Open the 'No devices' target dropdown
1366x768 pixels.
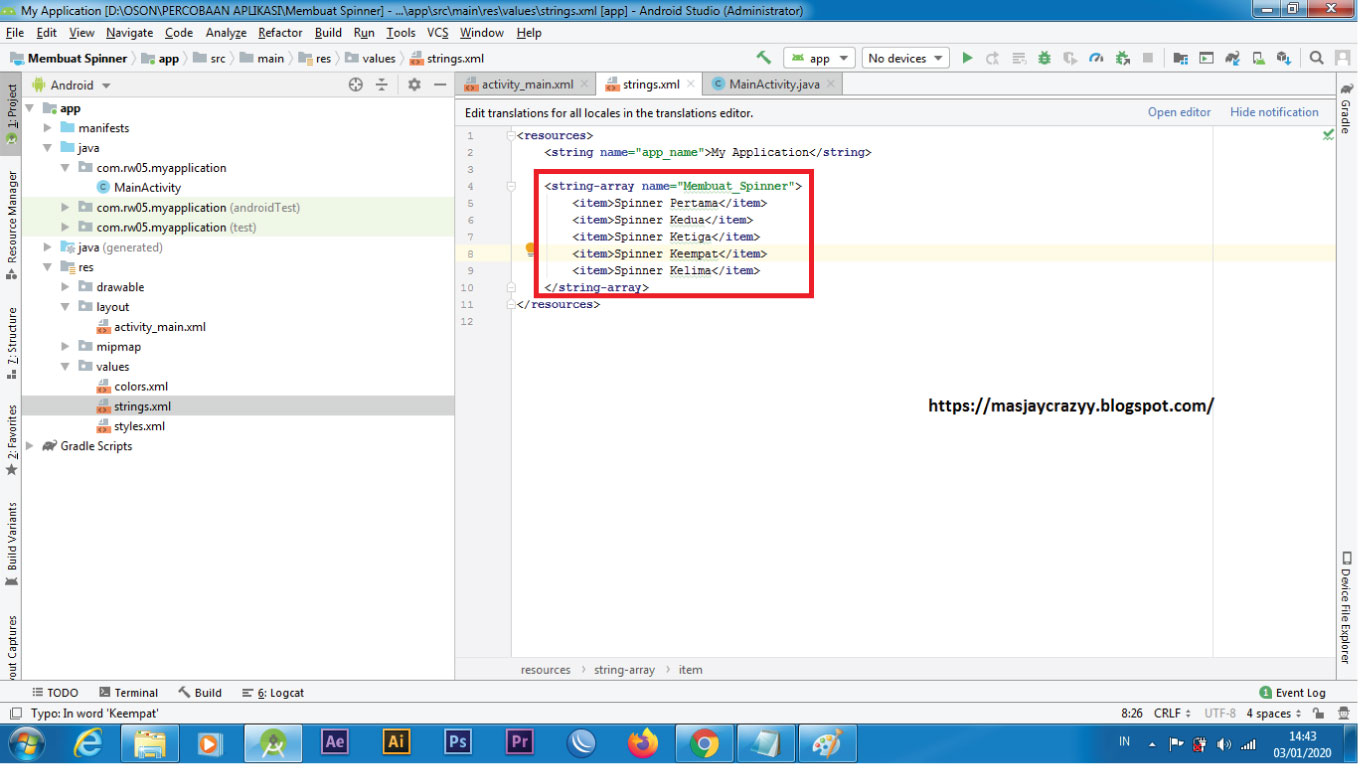coord(903,57)
